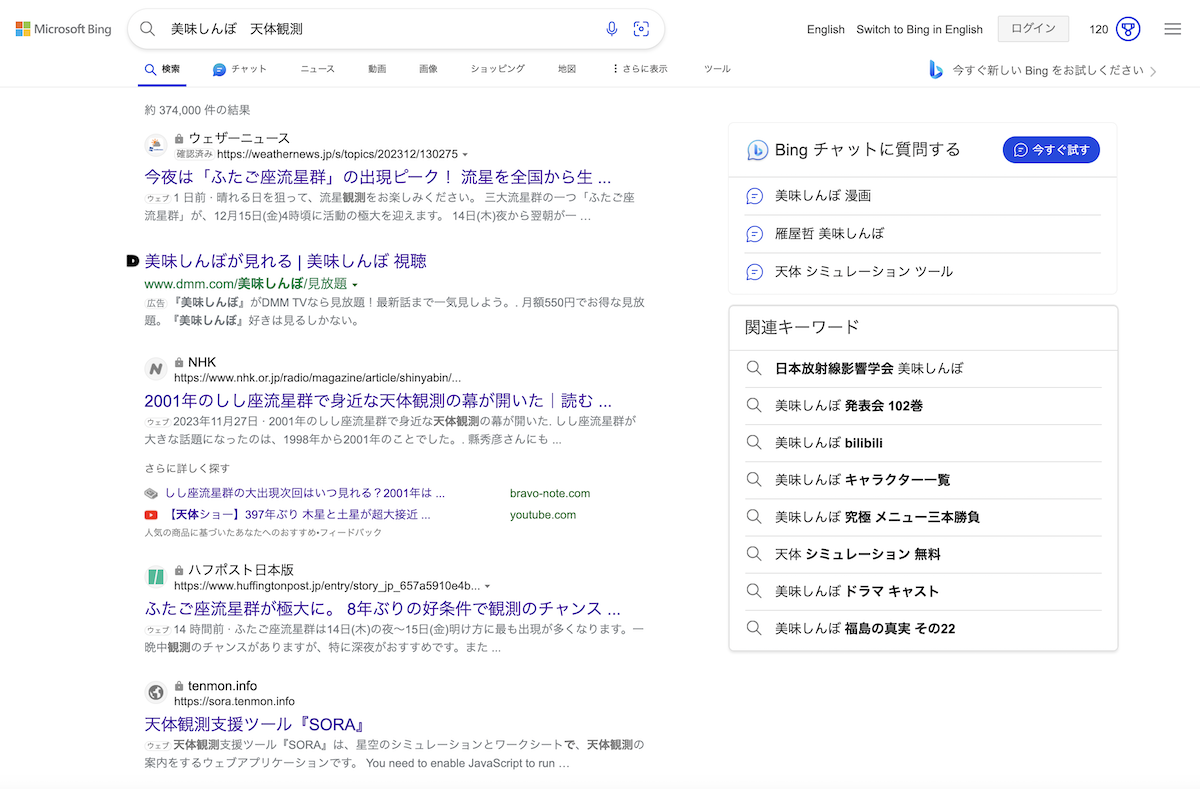Click search icon next to 美味しんぼ bilibili
Viewport: 1200px width, 789px height.
[x=755, y=442]
